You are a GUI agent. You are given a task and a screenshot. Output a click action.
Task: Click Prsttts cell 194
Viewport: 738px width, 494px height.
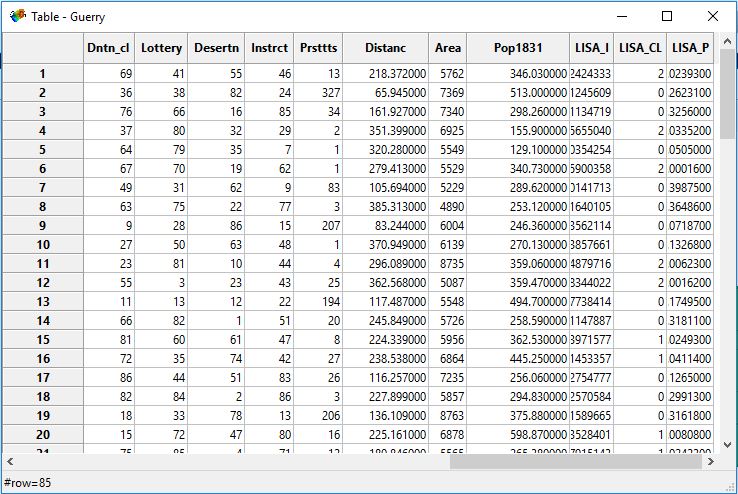coord(318,302)
